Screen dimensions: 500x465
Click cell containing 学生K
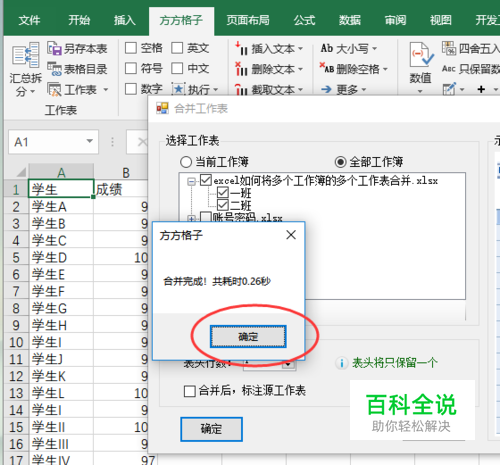61,376
